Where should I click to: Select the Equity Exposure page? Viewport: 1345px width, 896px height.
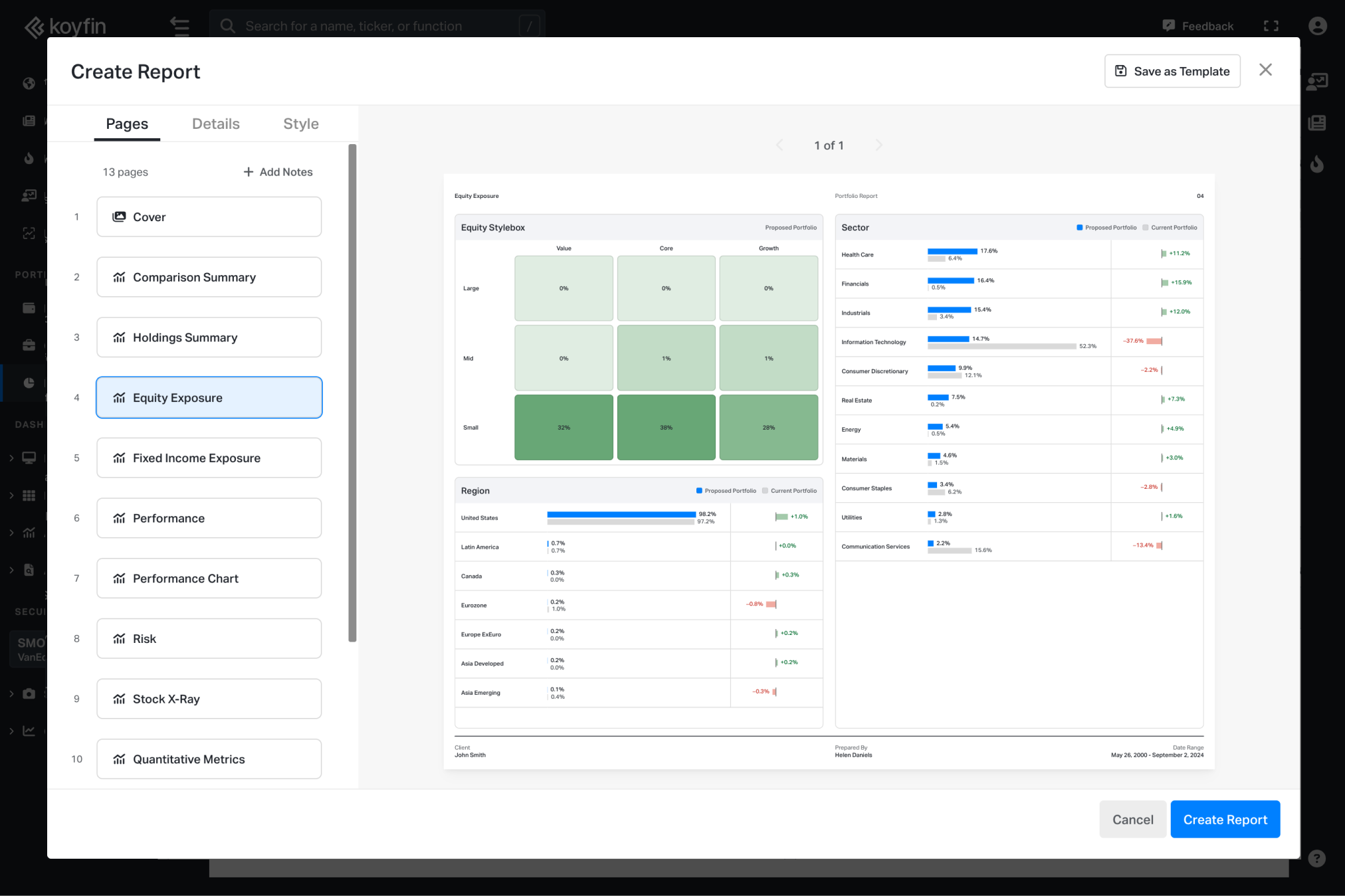(209, 397)
